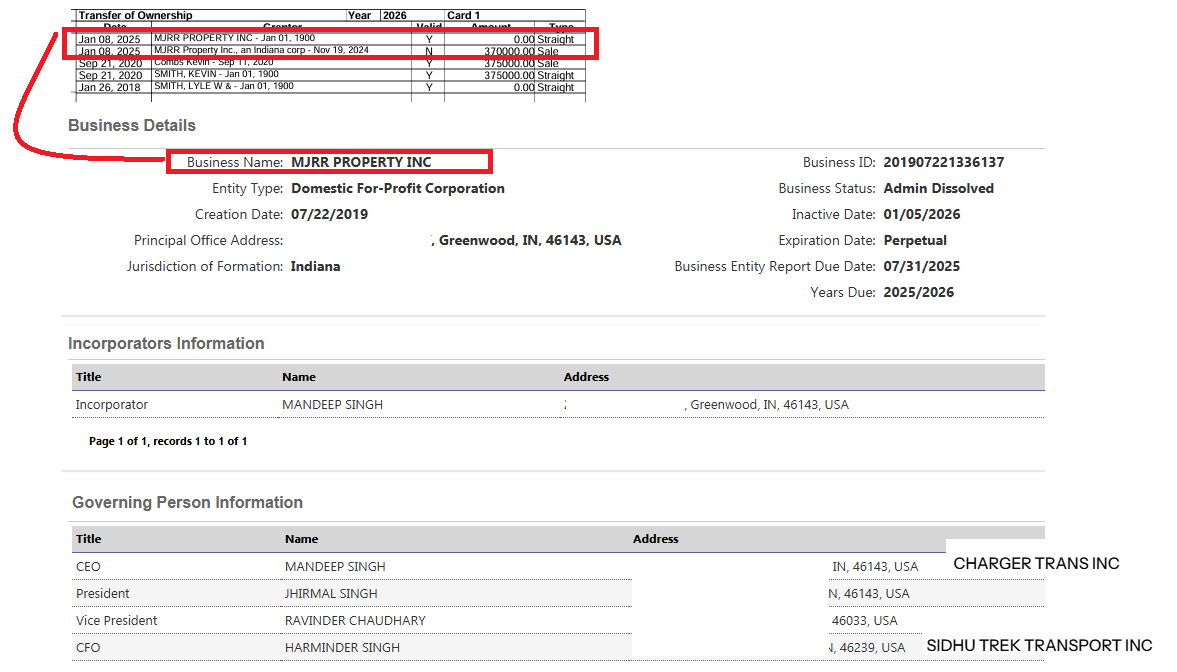1177x672 pixels.
Task: Click Report Due Date 07/31/2025
Action: tap(922, 267)
